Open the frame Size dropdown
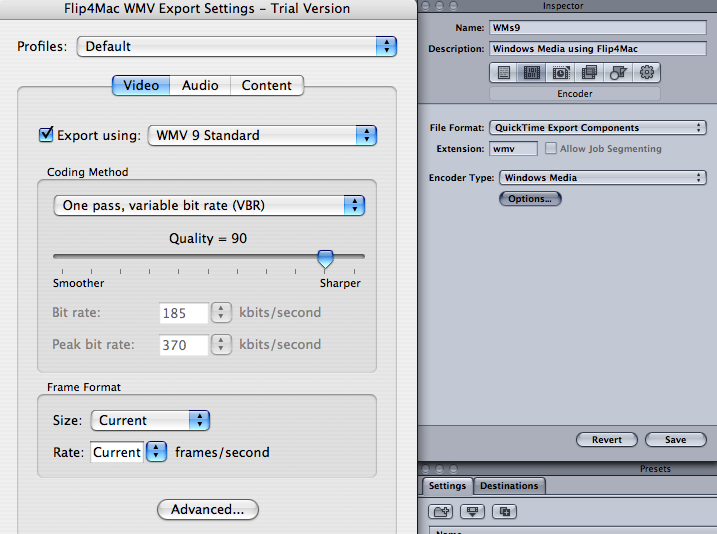This screenshot has width=717, height=534. (150, 420)
